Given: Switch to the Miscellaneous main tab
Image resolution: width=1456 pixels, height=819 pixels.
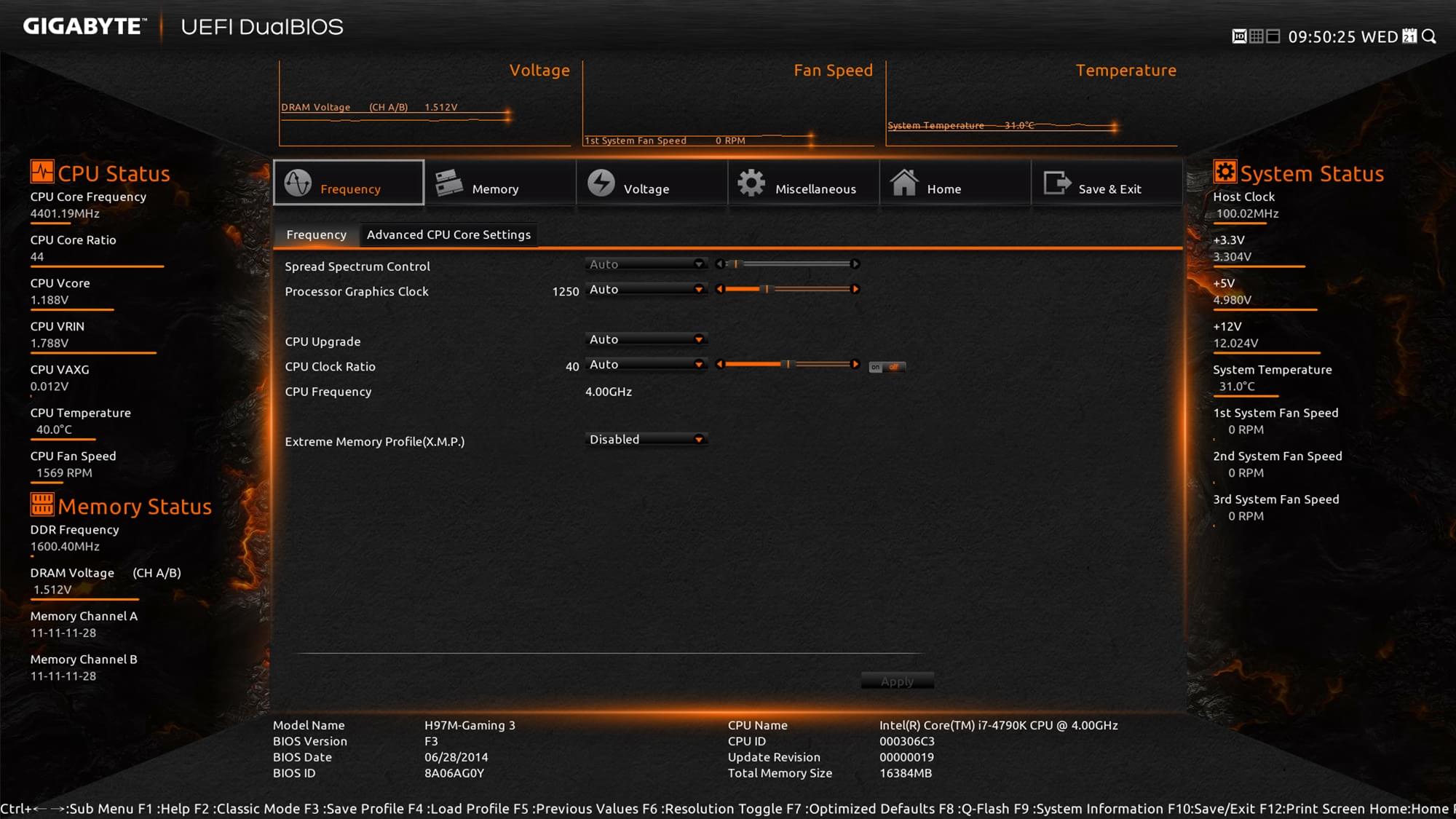Looking at the screenshot, I should 804,182.
